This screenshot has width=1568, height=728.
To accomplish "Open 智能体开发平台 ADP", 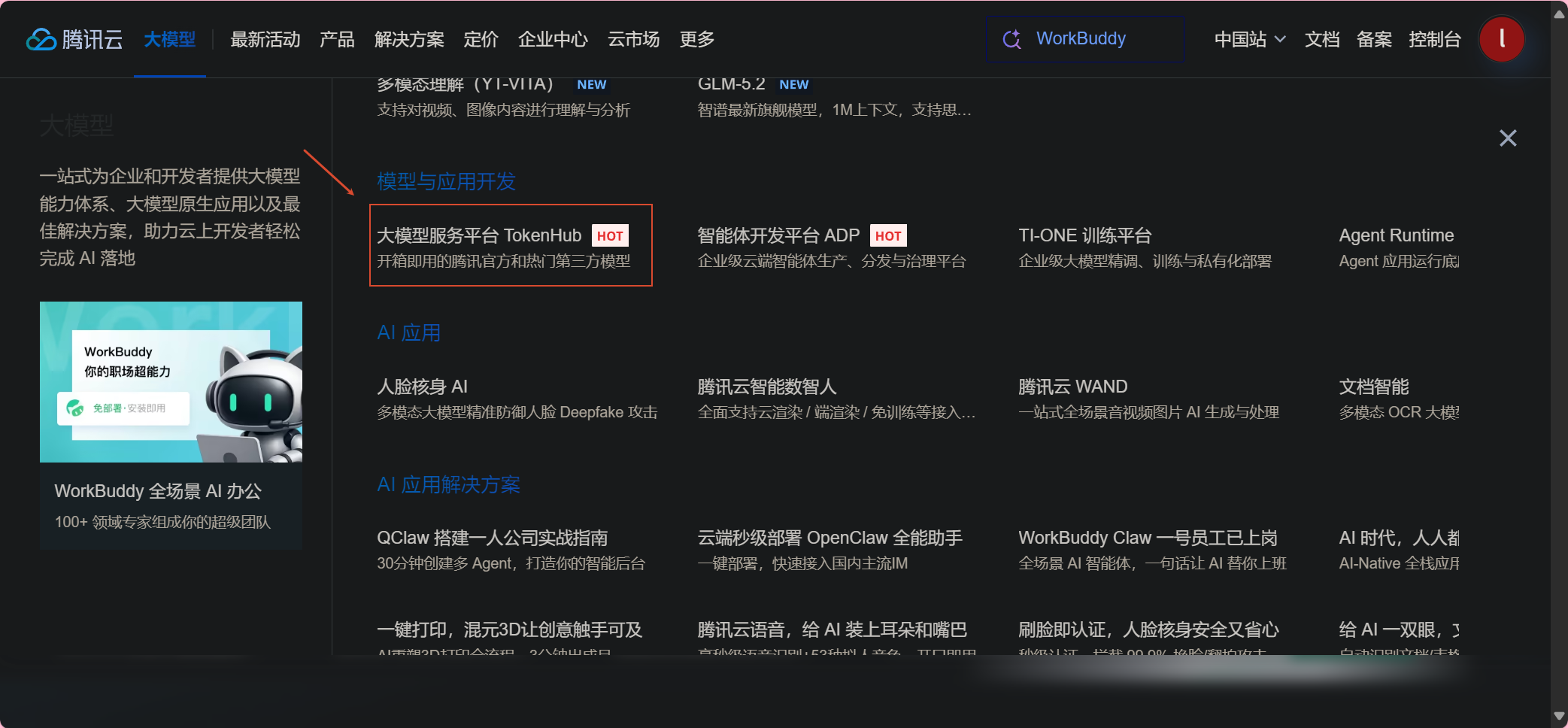I will pyautogui.click(x=778, y=235).
